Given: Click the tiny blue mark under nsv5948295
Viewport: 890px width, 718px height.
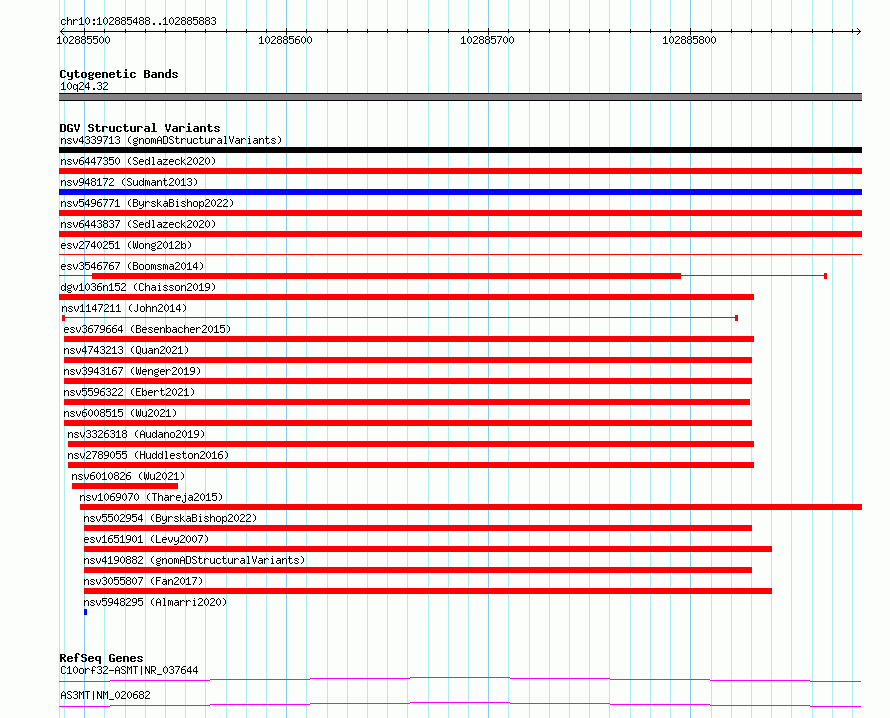Looking at the screenshot, I should (86, 612).
